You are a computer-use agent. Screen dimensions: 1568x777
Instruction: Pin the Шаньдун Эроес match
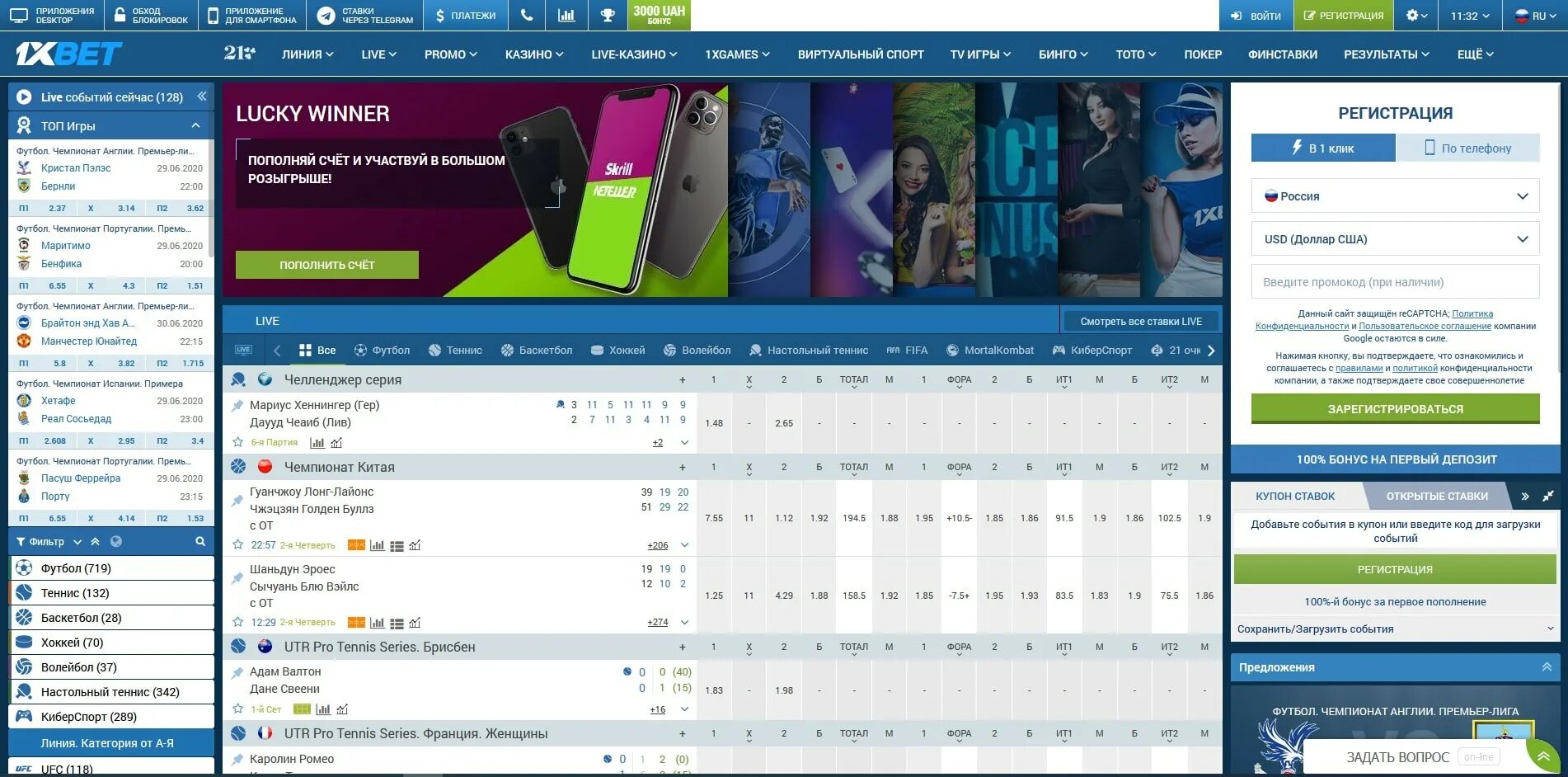(x=237, y=577)
